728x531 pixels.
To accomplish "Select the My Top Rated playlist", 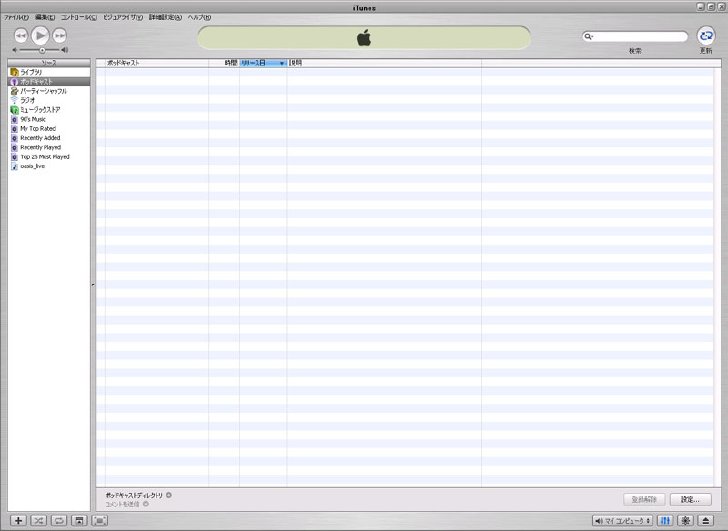I will [x=49, y=129].
